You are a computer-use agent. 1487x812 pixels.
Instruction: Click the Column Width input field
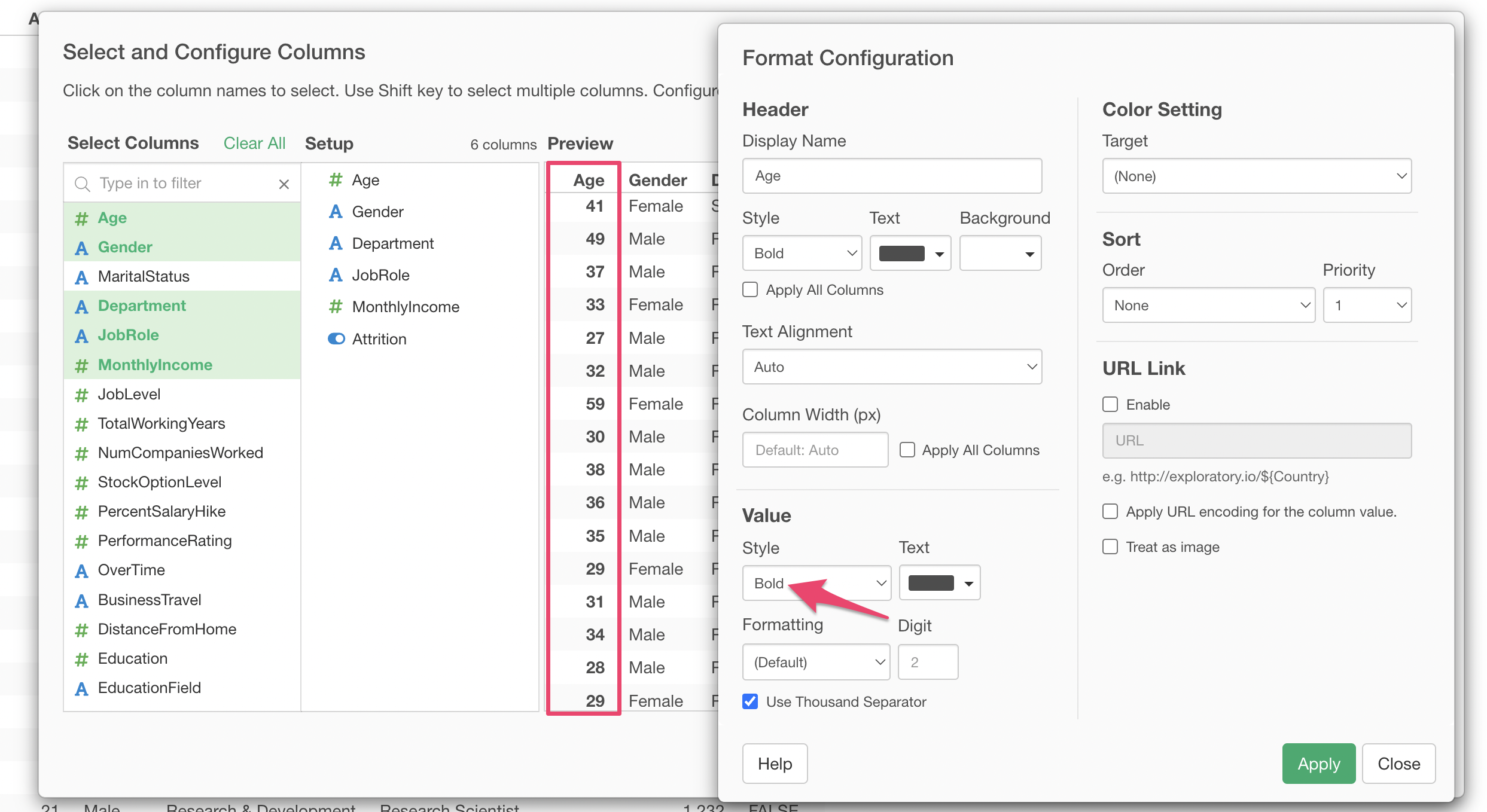point(815,450)
